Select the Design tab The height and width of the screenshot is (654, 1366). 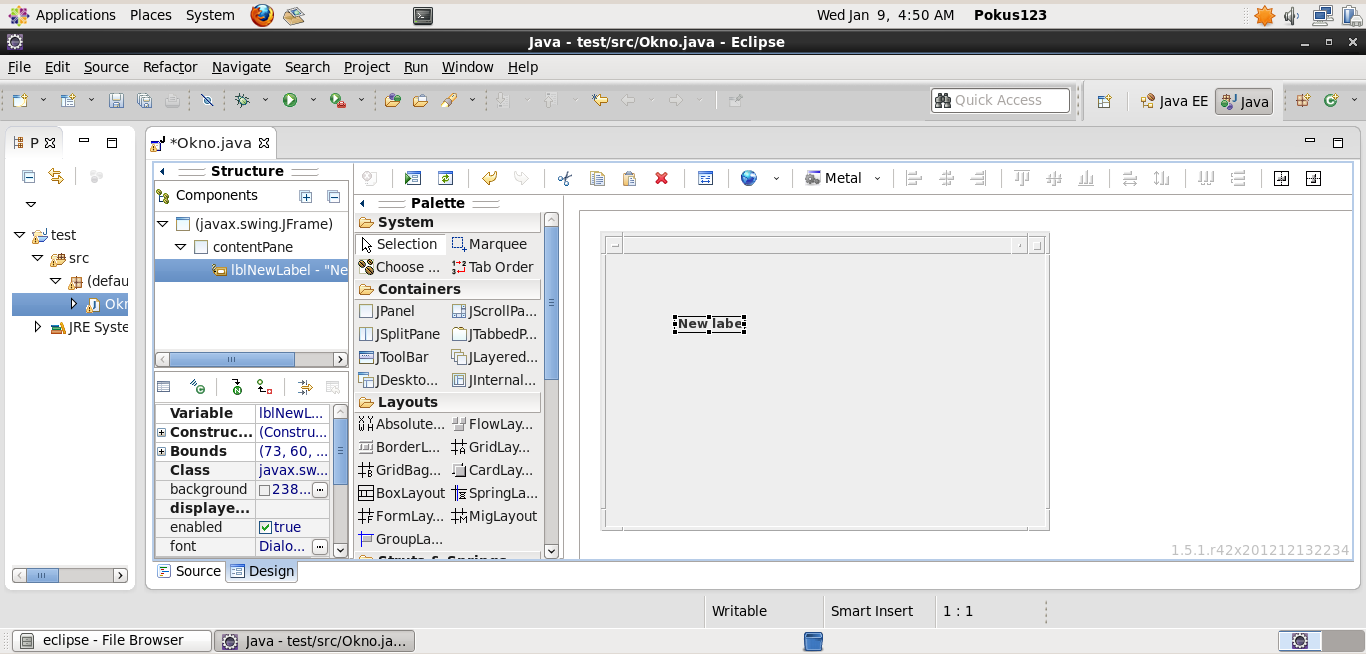pyautogui.click(x=262, y=571)
